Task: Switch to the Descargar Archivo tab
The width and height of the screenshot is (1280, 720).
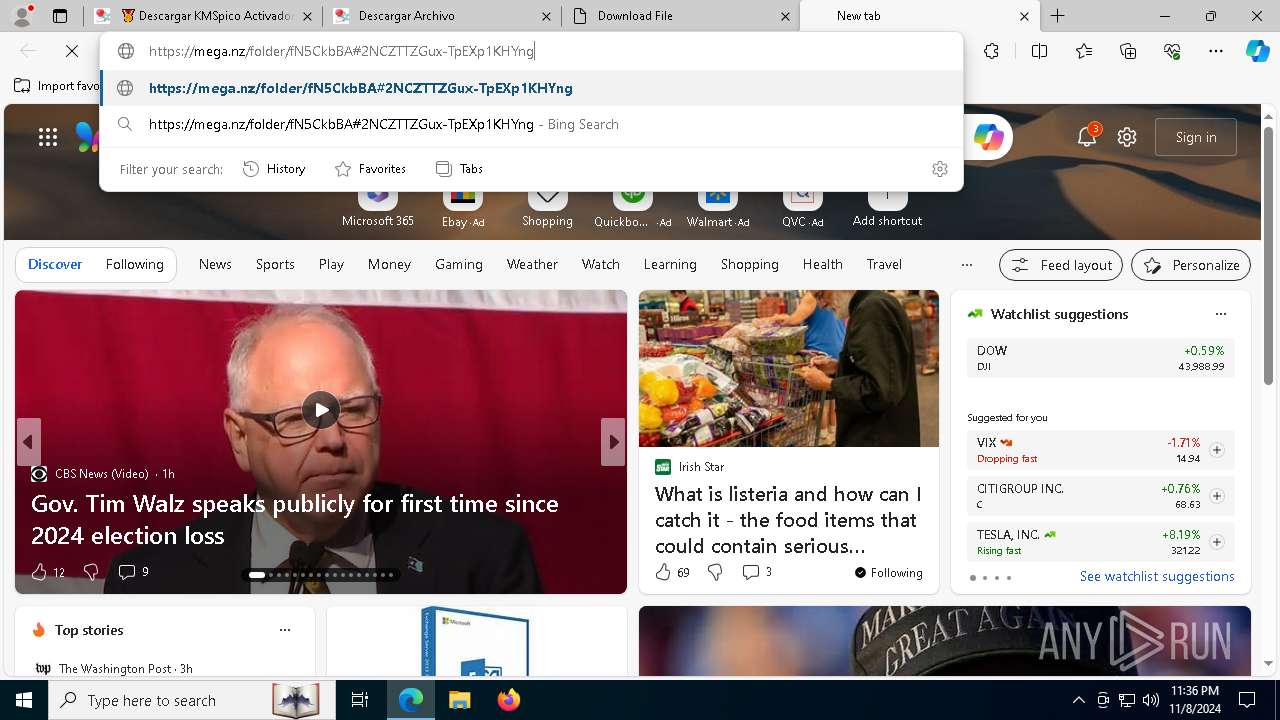Action: [x=442, y=16]
